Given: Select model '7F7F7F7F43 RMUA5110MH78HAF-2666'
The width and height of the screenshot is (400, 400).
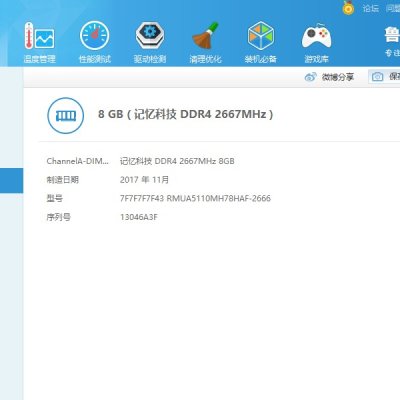Looking at the screenshot, I should pos(195,198).
